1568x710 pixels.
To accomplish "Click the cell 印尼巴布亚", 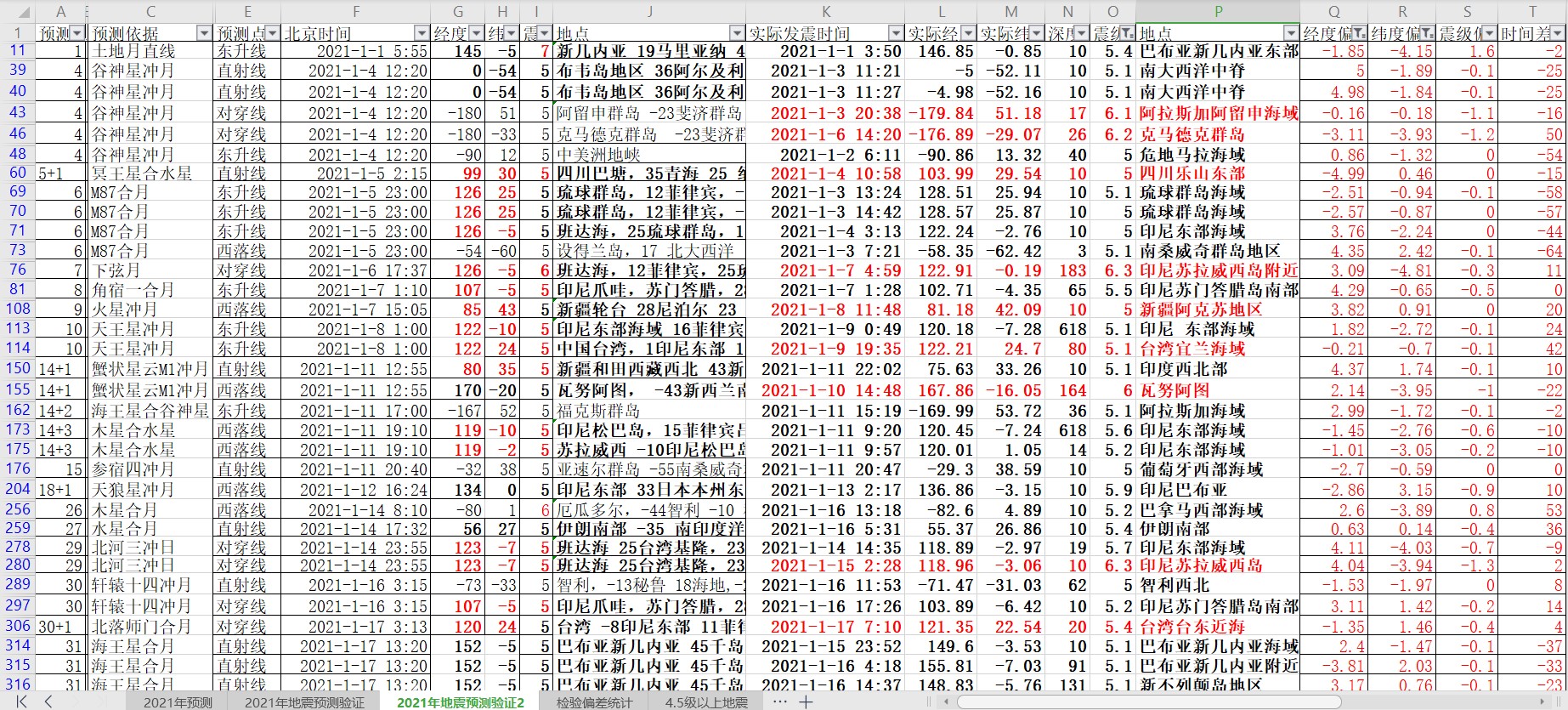I will click(x=1218, y=490).
